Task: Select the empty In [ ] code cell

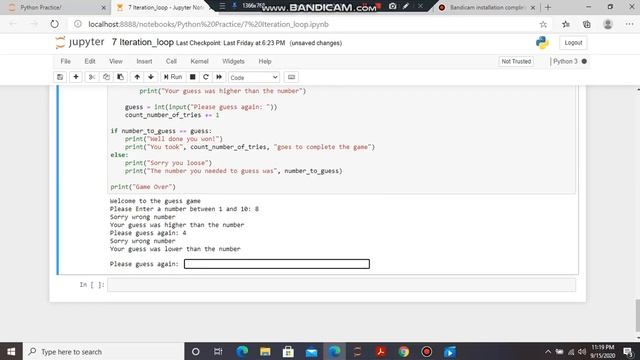Action: [342, 285]
